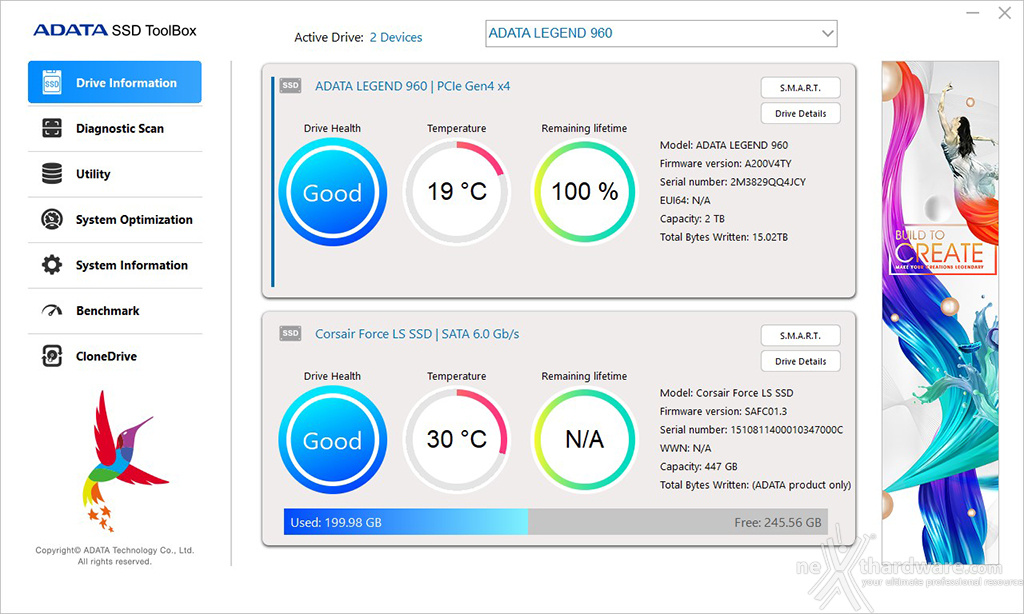Open the CloneDrive menu entry

click(115, 357)
